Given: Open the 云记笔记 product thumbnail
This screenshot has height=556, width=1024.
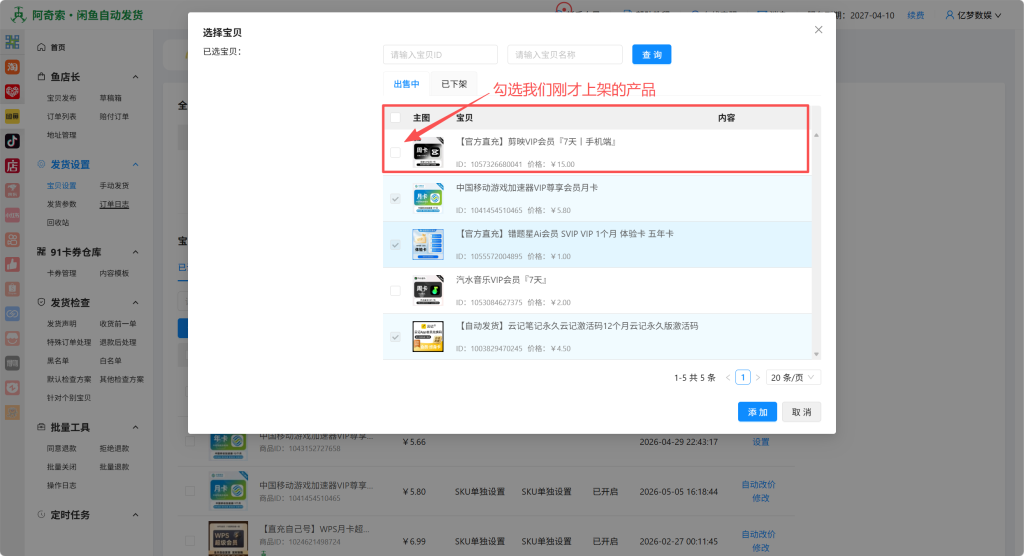Looking at the screenshot, I should pos(428,336).
